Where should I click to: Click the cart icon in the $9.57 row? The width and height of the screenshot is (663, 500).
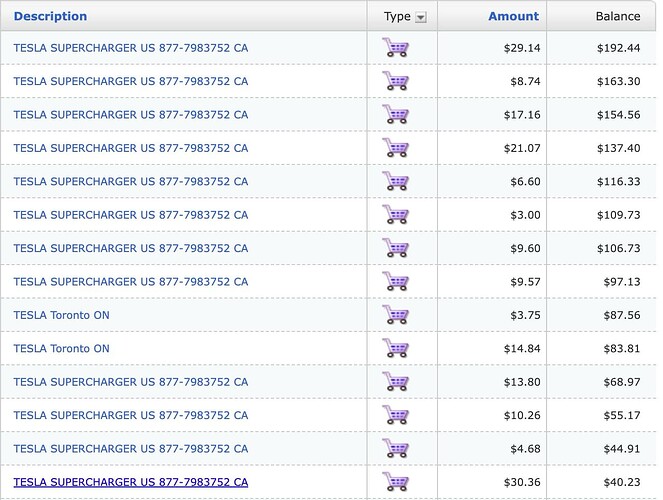[x=395, y=281]
